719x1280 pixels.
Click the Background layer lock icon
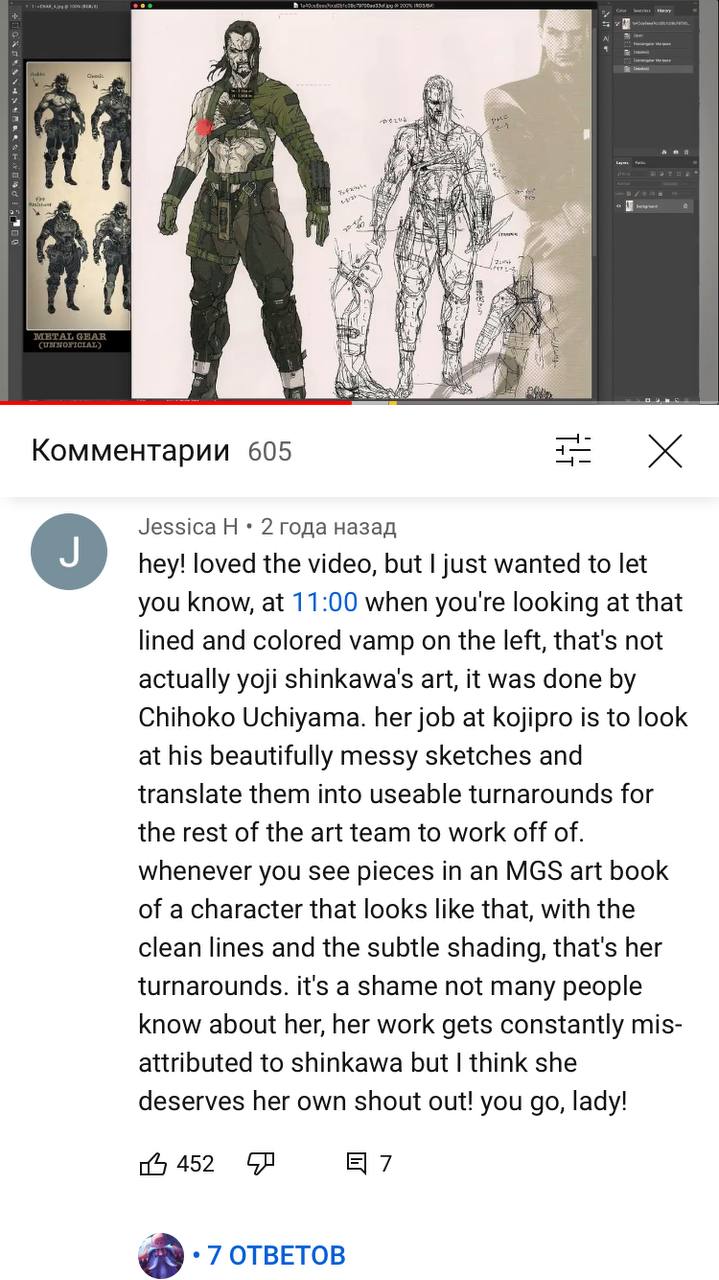685,206
